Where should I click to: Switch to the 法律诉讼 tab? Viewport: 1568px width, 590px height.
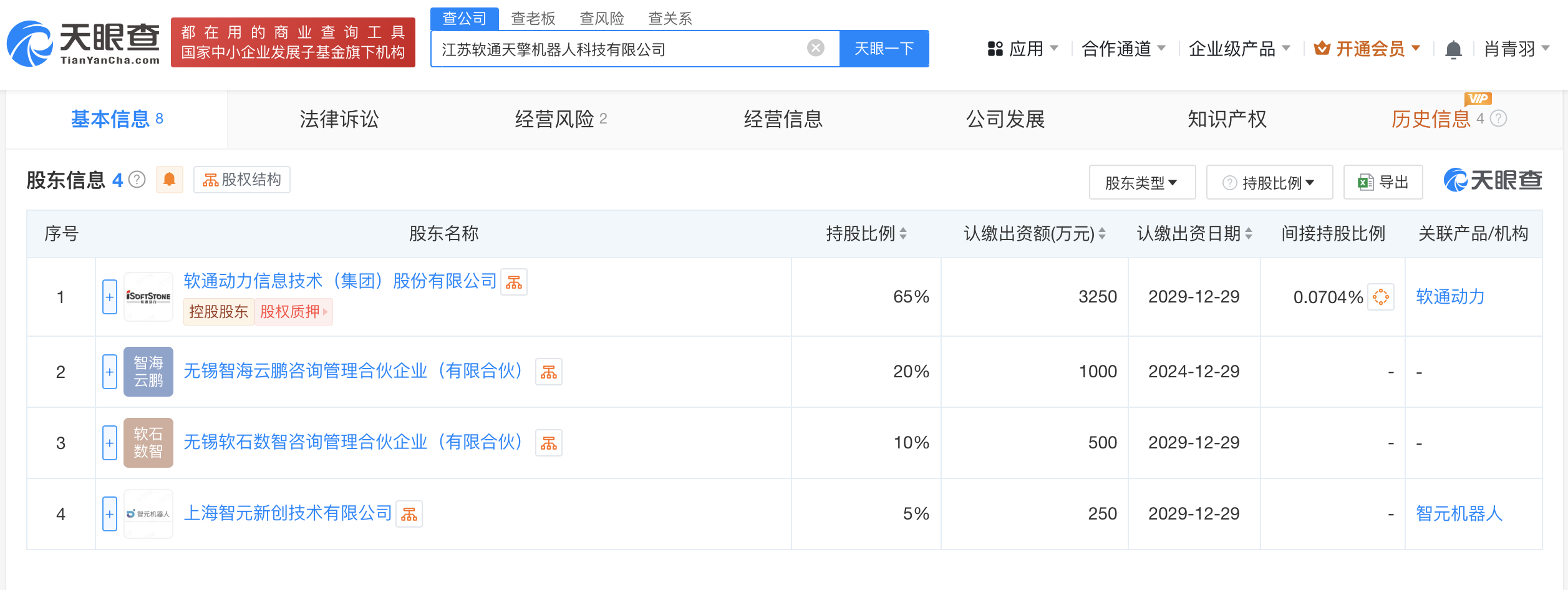tap(339, 119)
